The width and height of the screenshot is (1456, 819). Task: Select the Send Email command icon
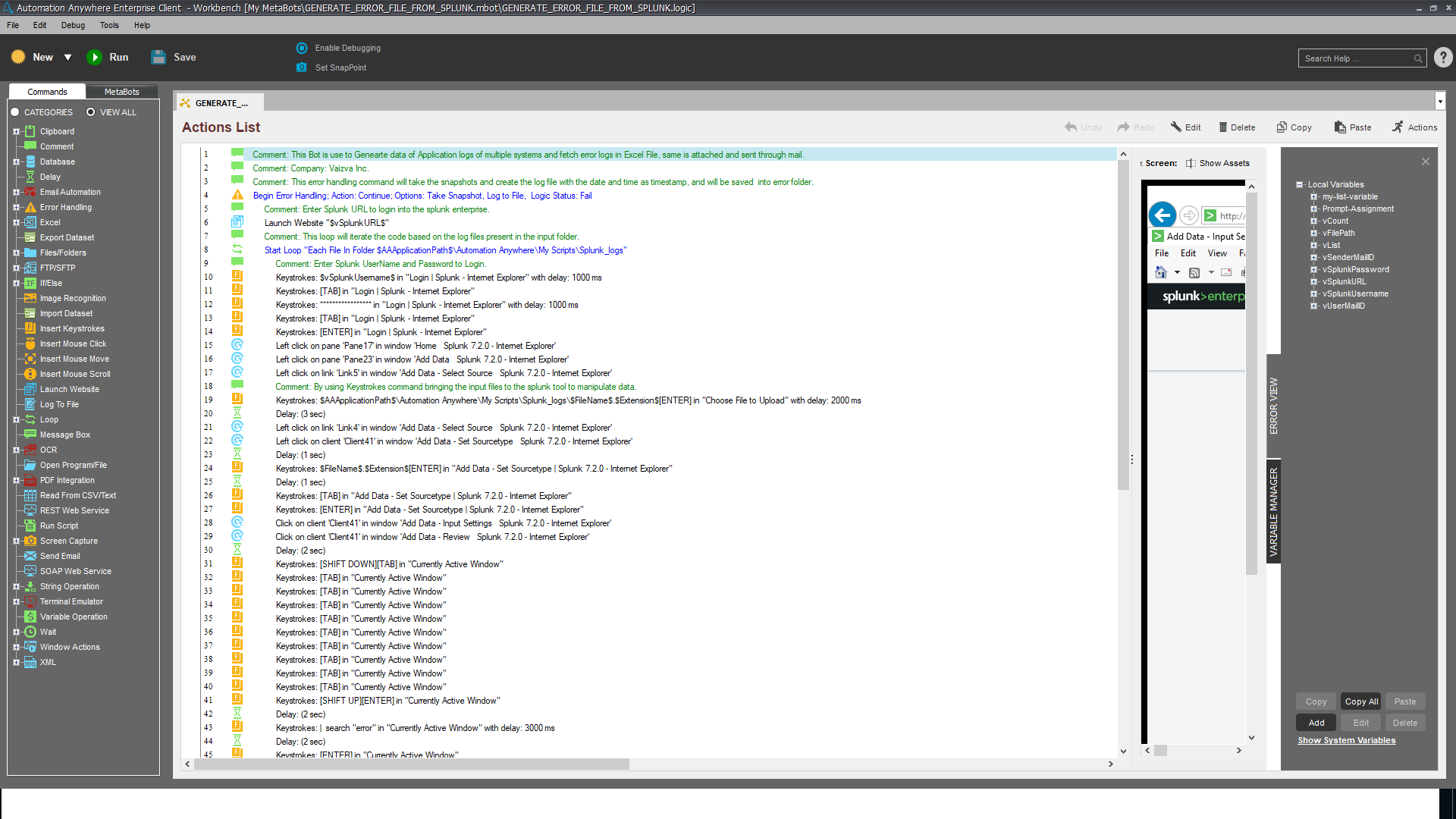[30, 556]
